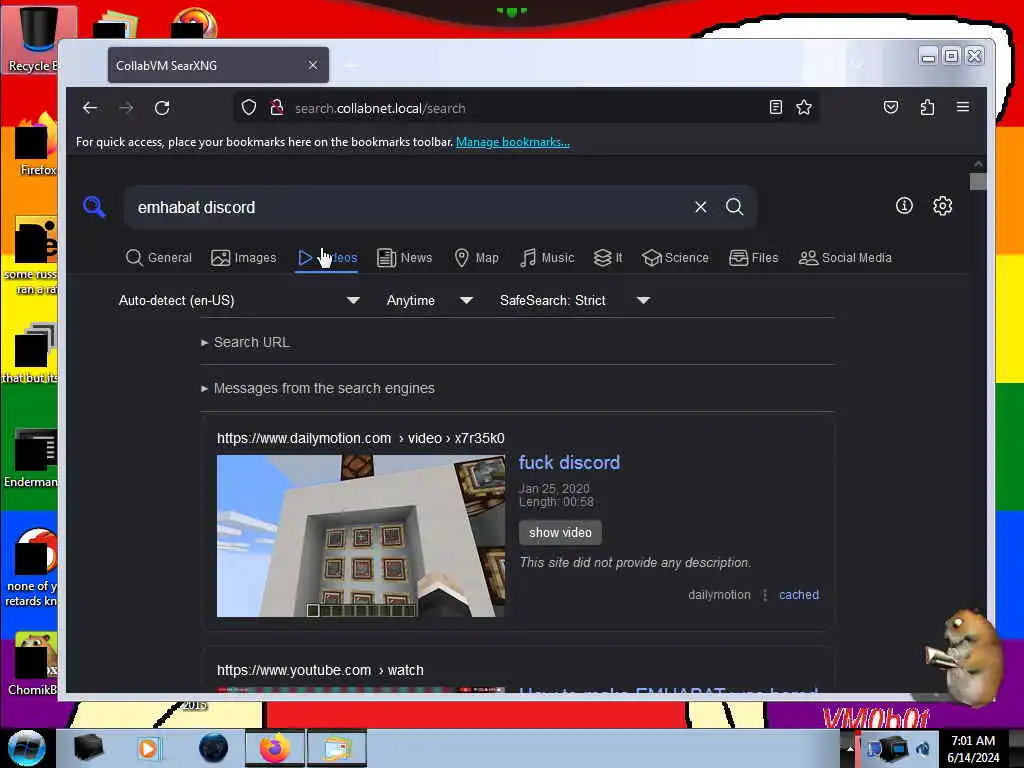Open Firefox from the taskbar
This screenshot has width=1024, height=768.
click(274, 748)
